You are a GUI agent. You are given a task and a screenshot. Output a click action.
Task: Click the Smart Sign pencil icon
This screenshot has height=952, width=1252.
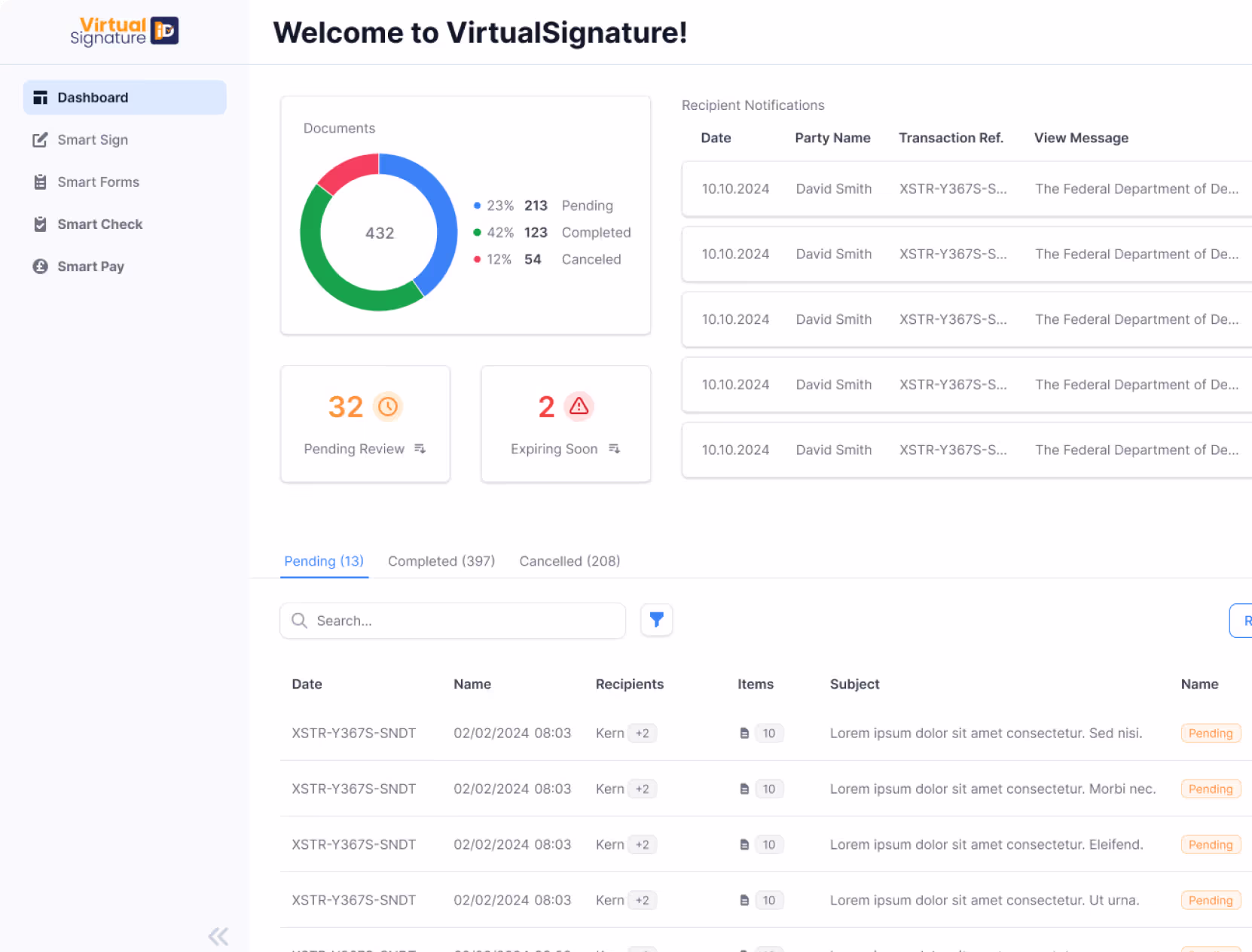pyautogui.click(x=41, y=139)
